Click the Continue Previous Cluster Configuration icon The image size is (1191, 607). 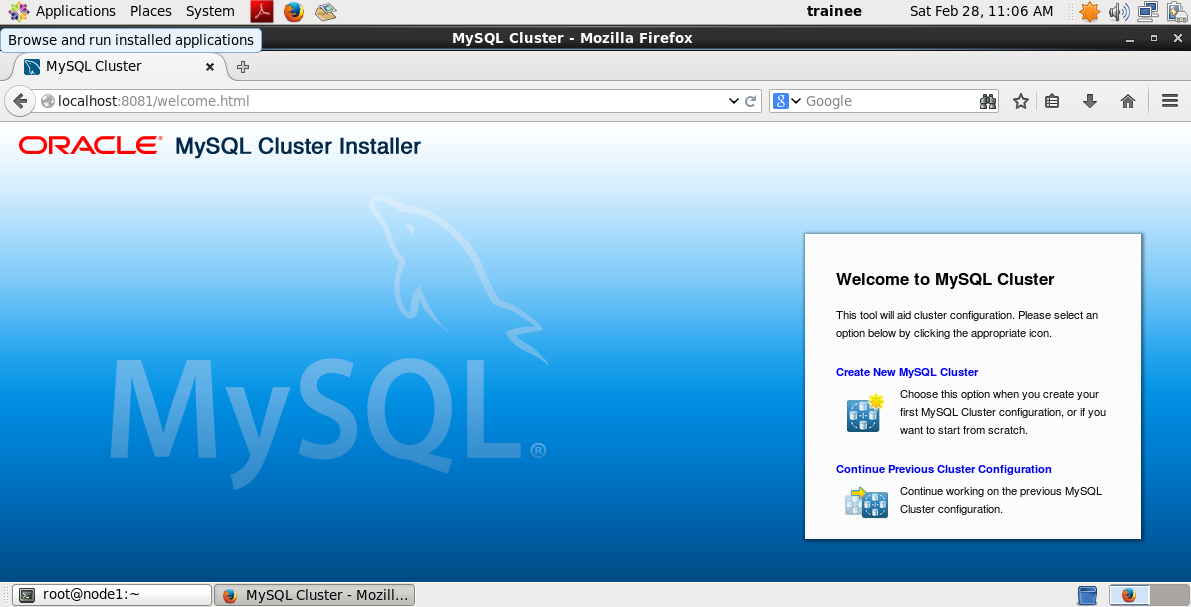(866, 501)
